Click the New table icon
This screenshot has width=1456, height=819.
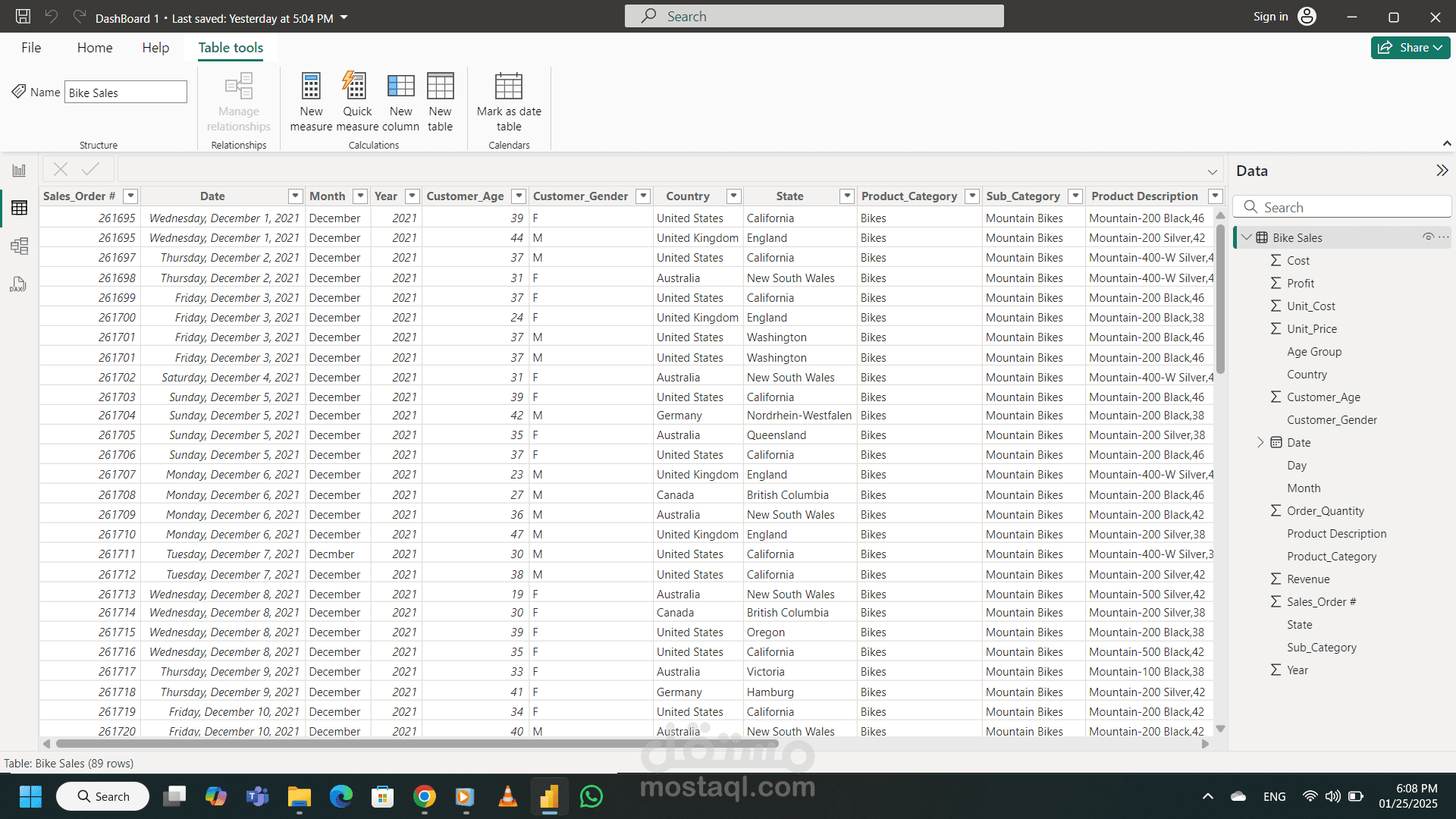point(440,86)
